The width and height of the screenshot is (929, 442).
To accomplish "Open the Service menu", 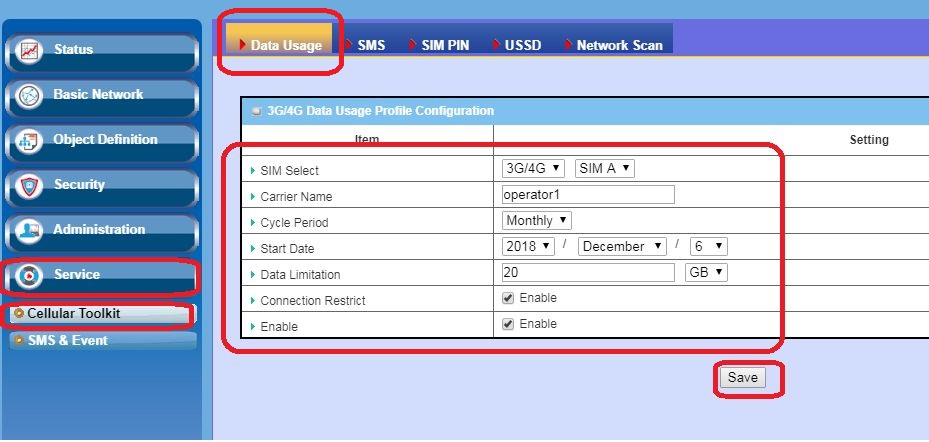I will tap(101, 277).
